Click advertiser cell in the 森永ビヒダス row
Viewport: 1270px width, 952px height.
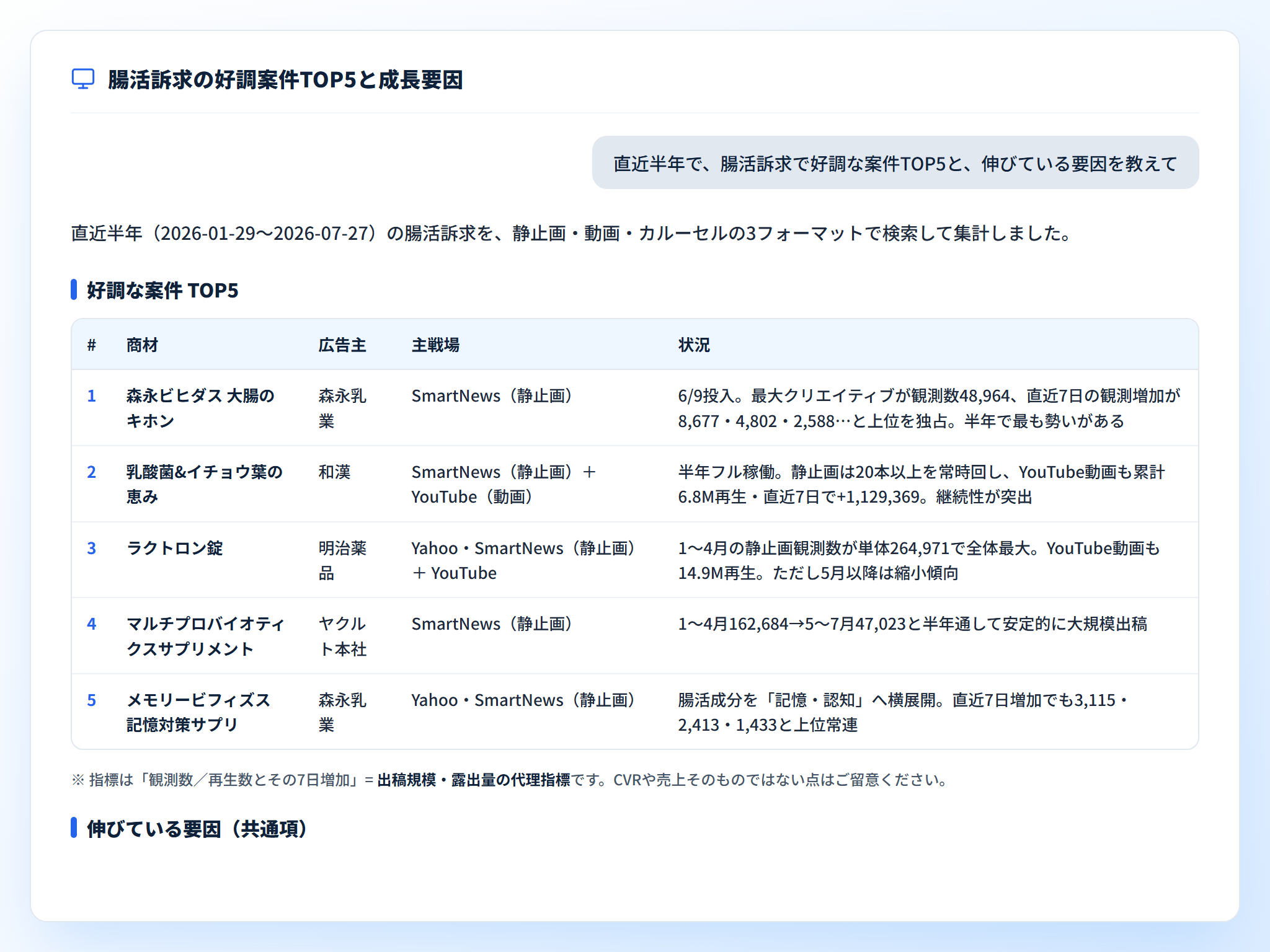(342, 408)
